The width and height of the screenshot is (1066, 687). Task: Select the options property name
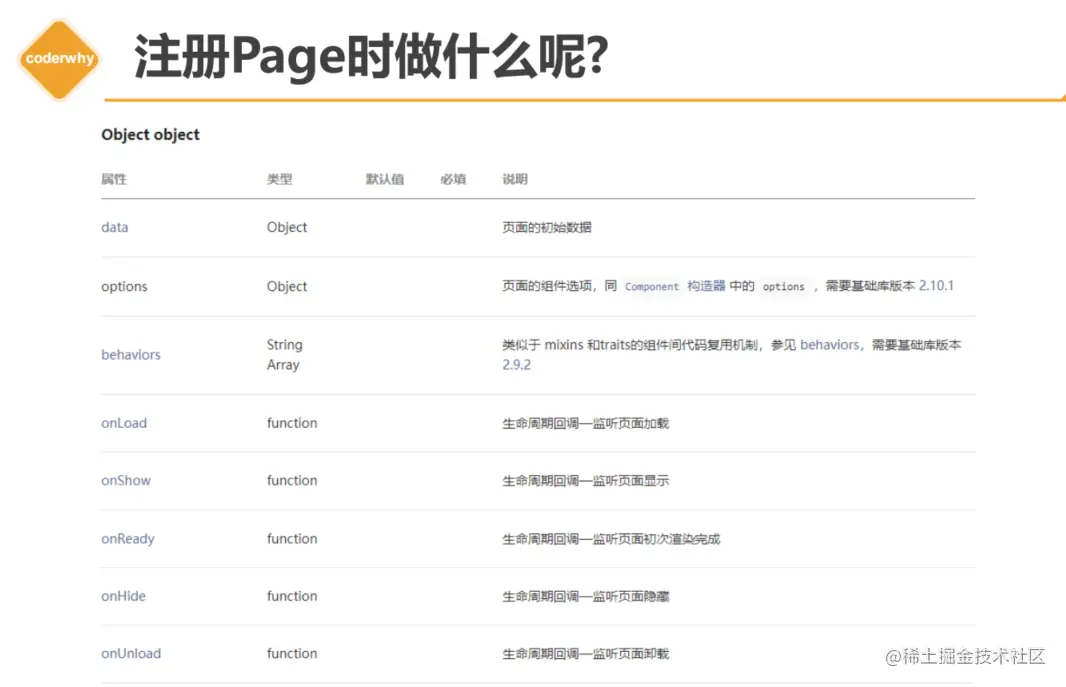click(x=124, y=286)
